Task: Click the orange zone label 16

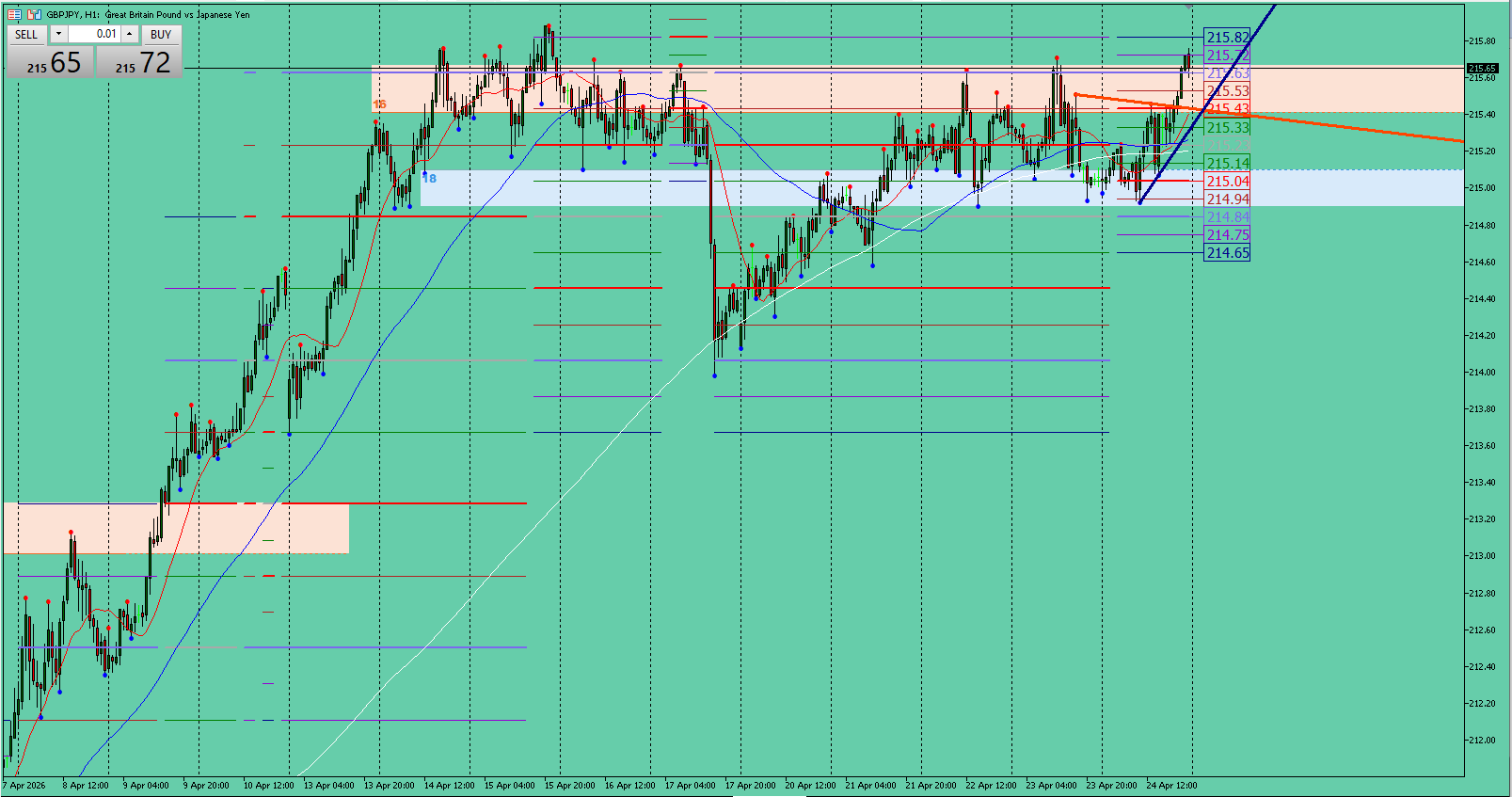Action: point(379,104)
